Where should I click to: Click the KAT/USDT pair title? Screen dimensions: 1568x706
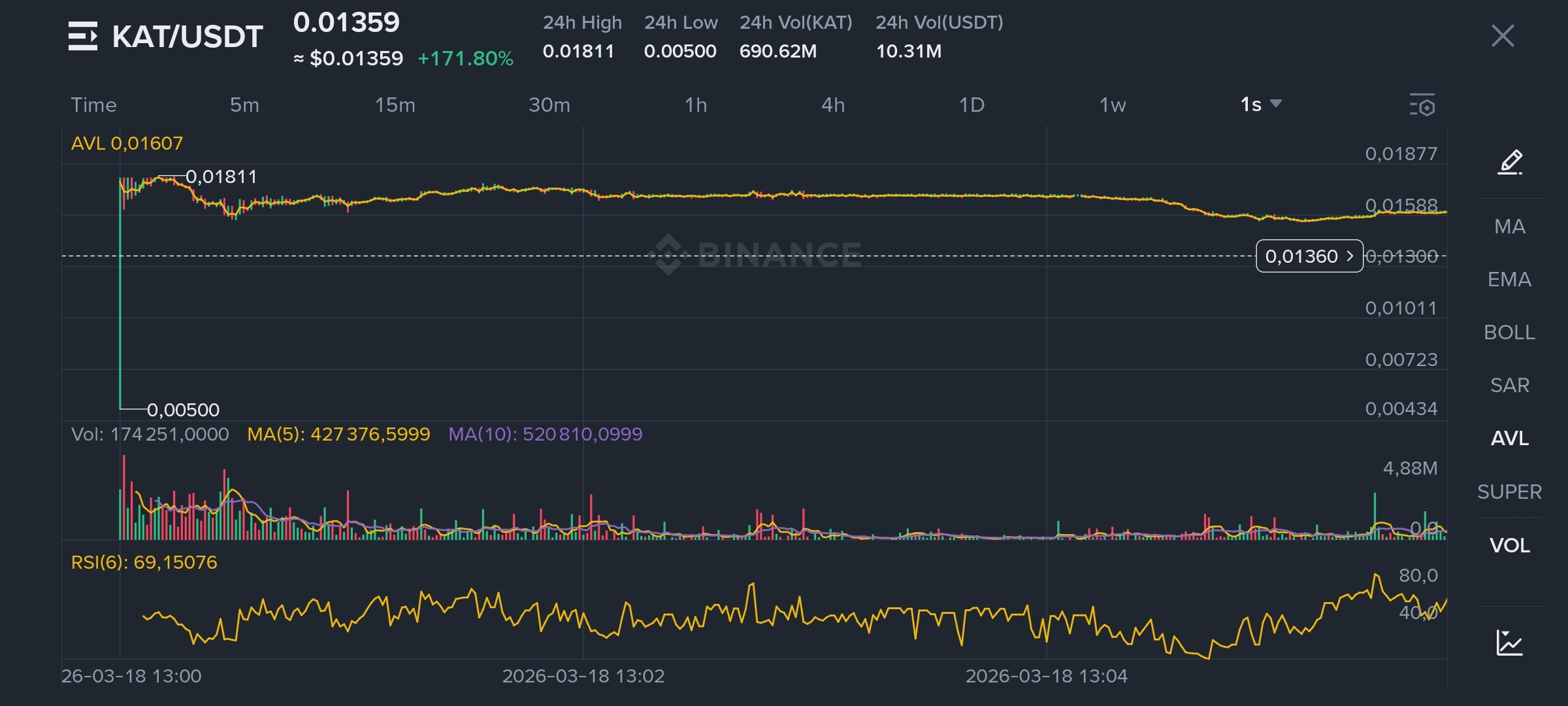188,37
